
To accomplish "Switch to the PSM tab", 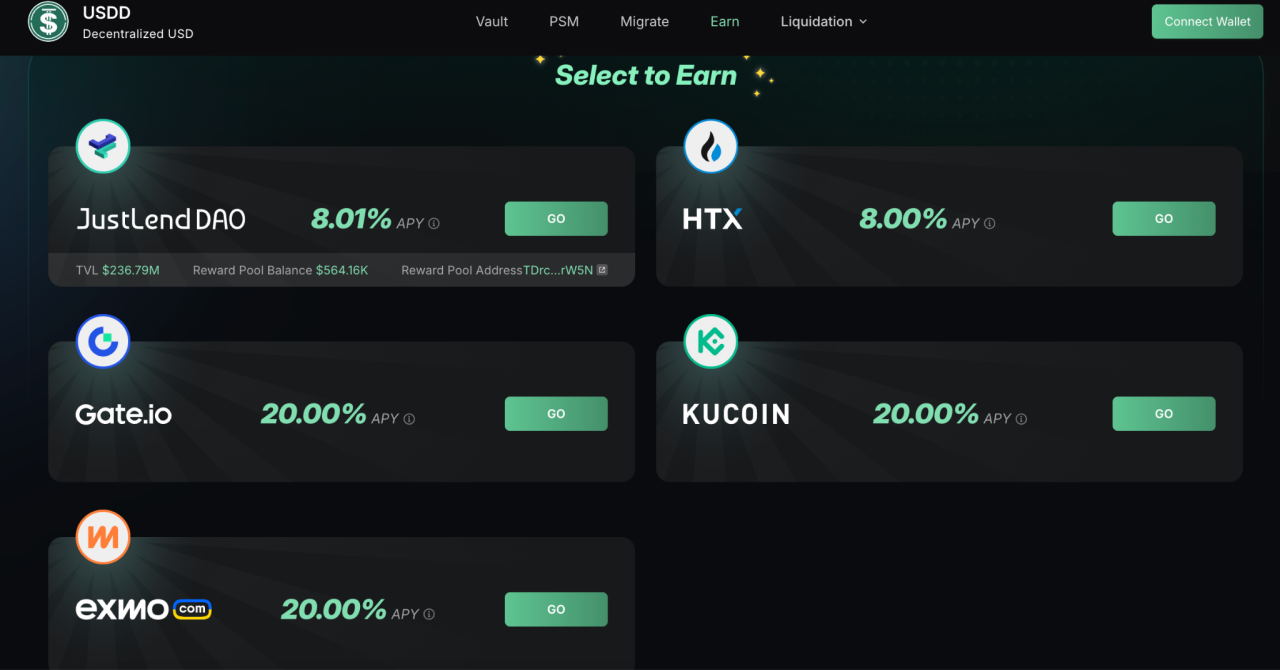I will pos(564,21).
